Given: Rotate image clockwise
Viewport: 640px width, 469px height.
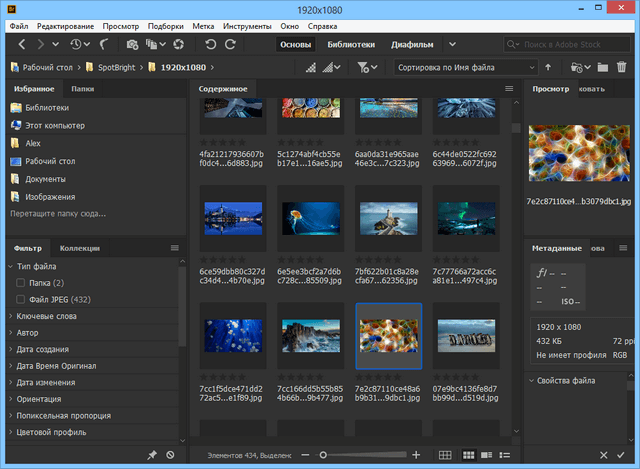Looking at the screenshot, I should pos(231,45).
